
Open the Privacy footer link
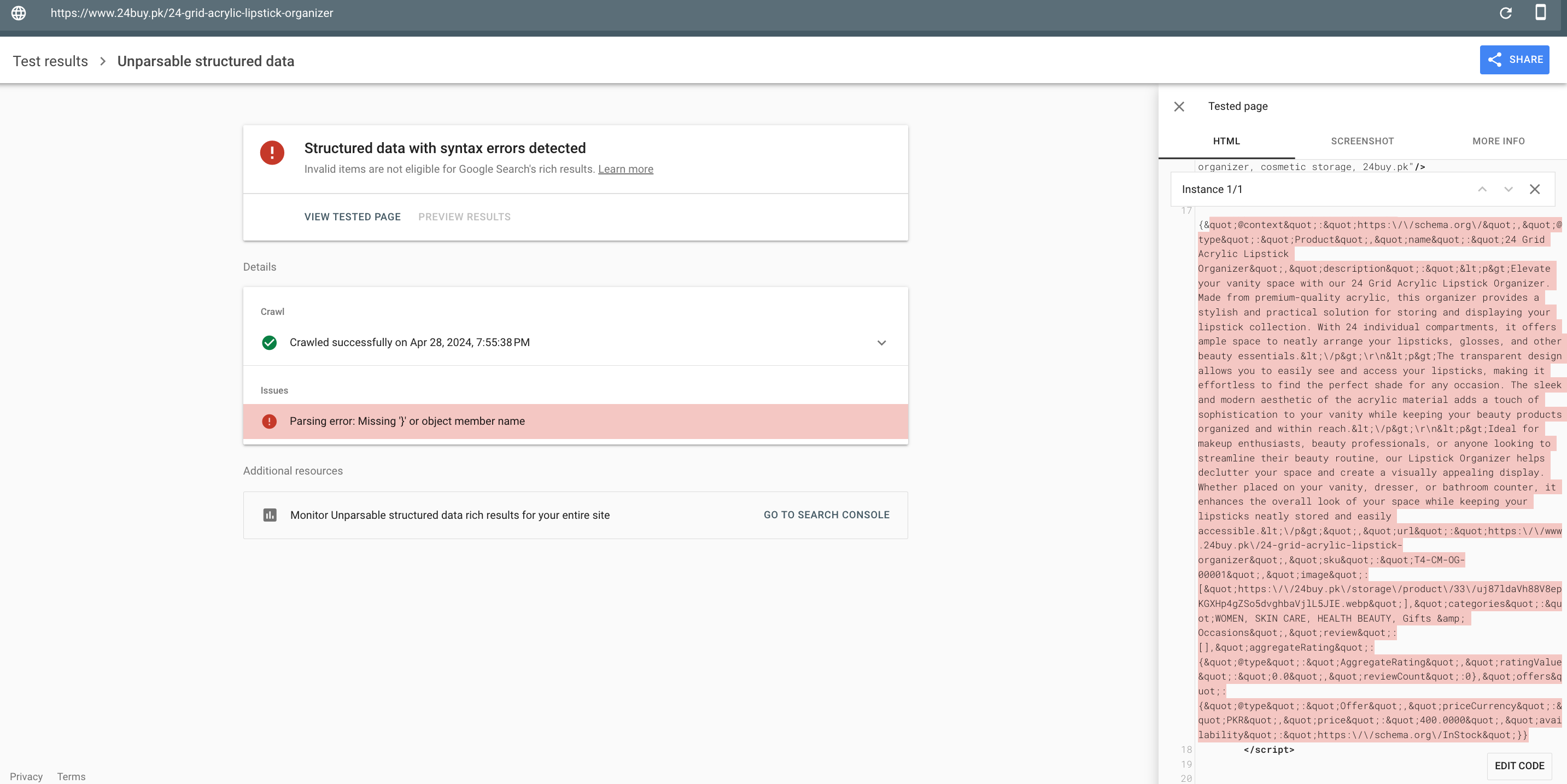26,777
